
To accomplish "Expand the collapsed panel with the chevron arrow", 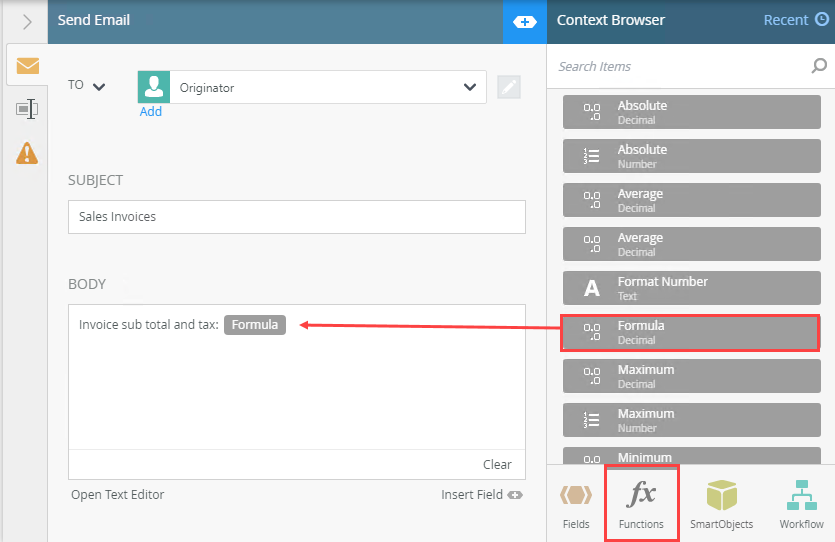I will pyautogui.click(x=27, y=22).
